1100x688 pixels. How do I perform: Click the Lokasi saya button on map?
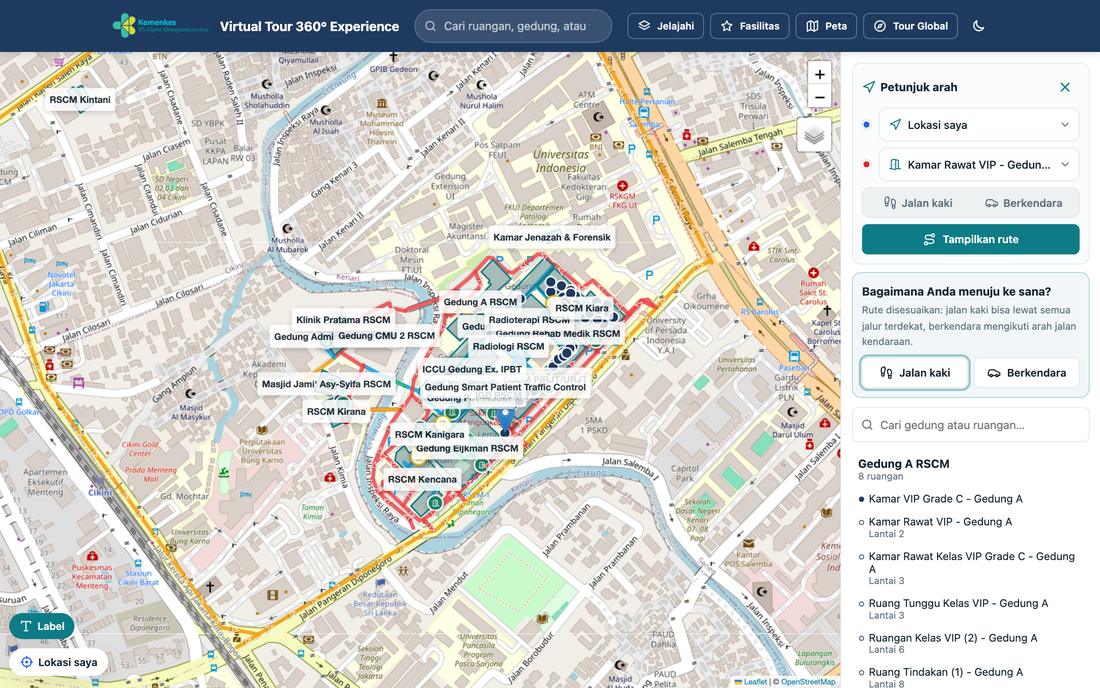[x=59, y=662]
